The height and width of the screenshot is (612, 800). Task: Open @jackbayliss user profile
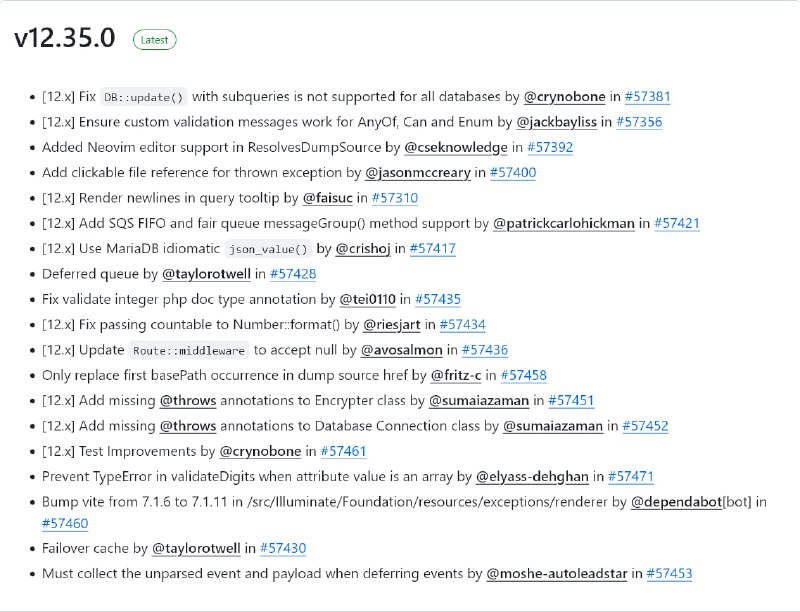tap(559, 122)
